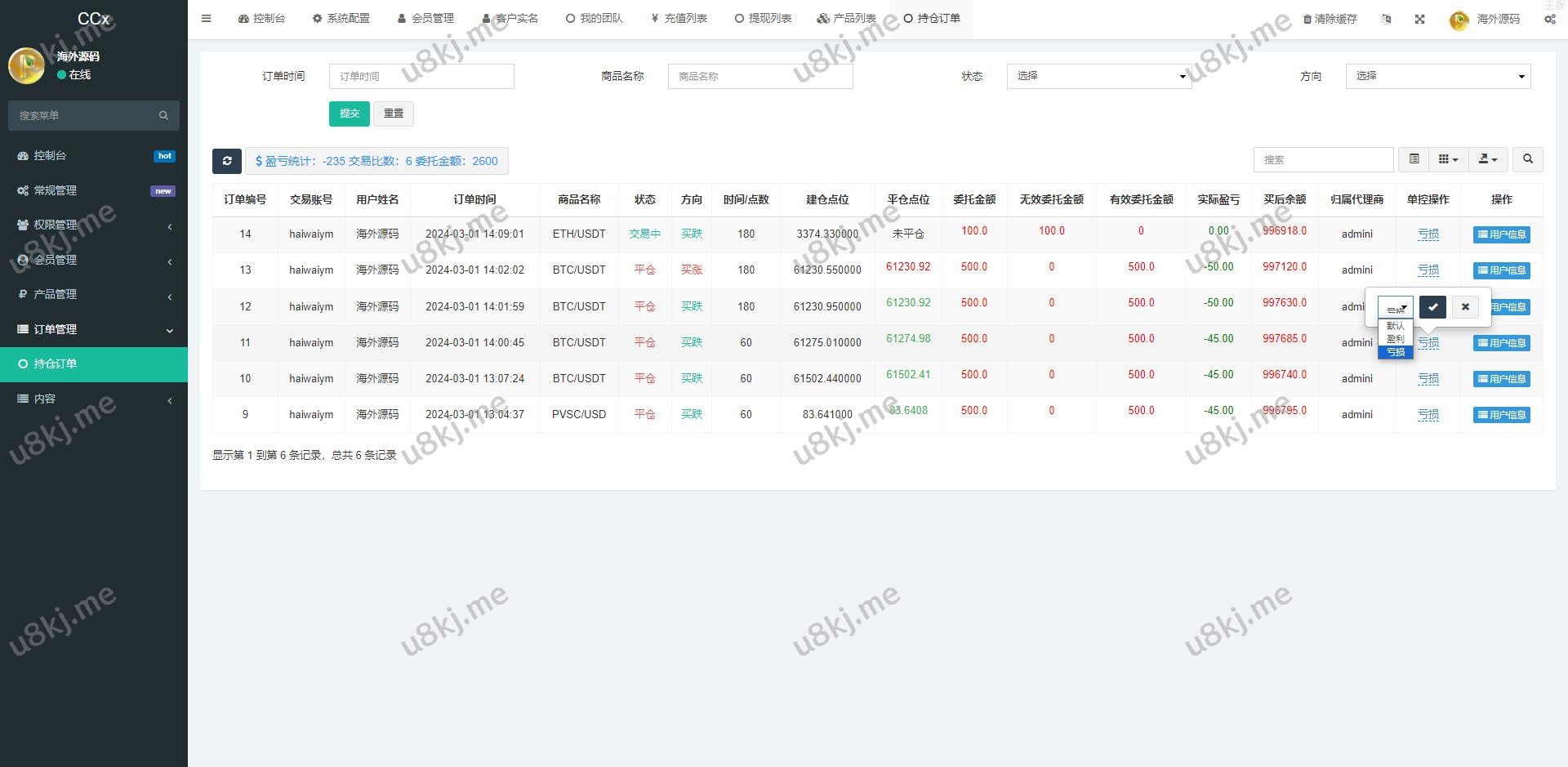Toggle the sidebar hamburger menu icon

(x=206, y=18)
